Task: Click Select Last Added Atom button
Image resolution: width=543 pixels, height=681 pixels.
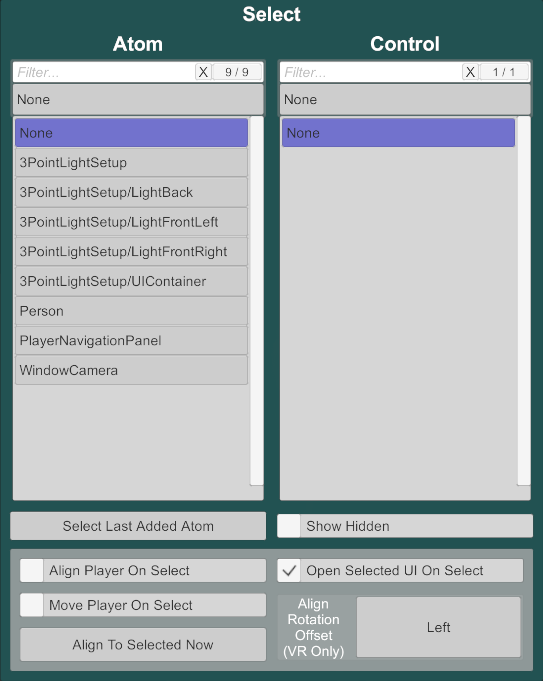Action: click(138, 526)
